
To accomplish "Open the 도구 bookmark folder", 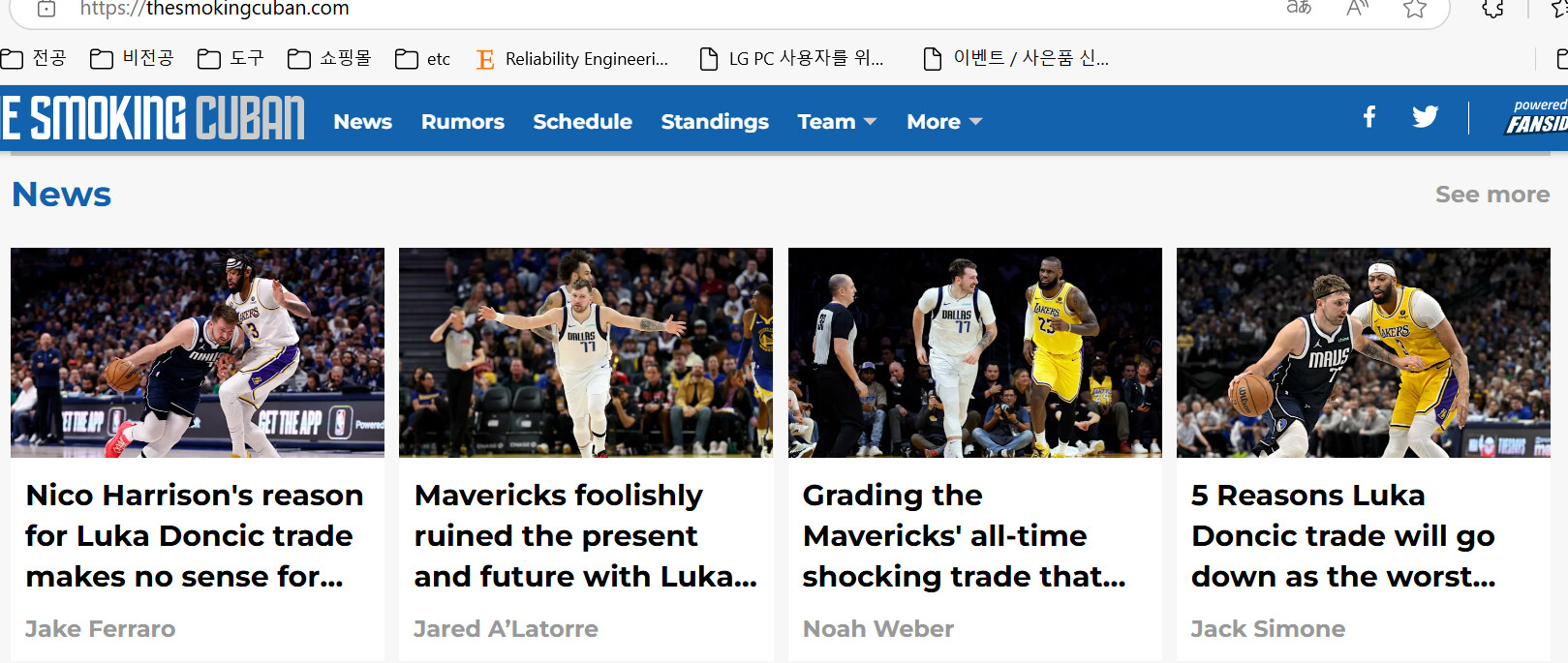I will (x=231, y=59).
